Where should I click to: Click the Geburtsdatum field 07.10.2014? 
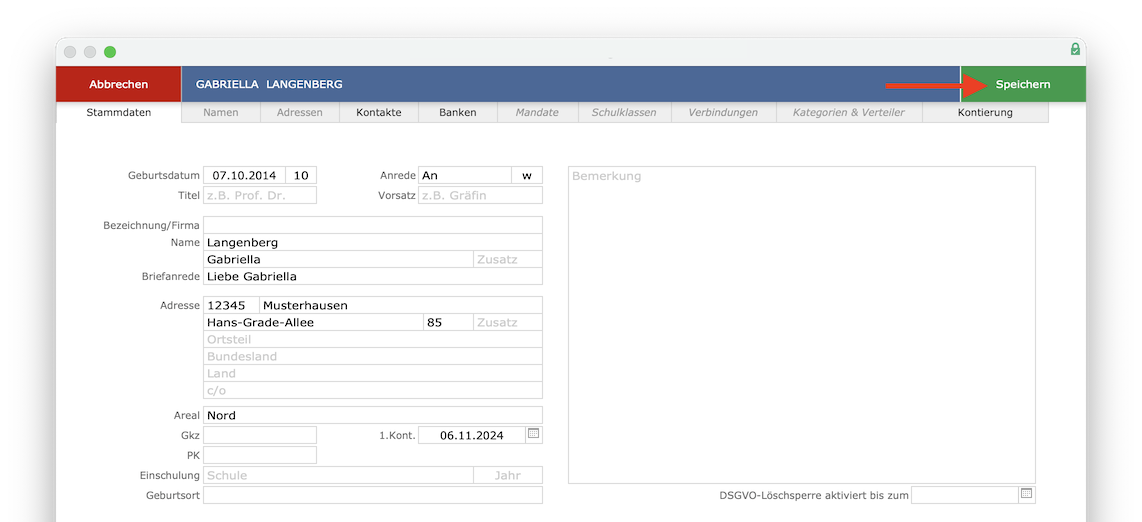244,175
